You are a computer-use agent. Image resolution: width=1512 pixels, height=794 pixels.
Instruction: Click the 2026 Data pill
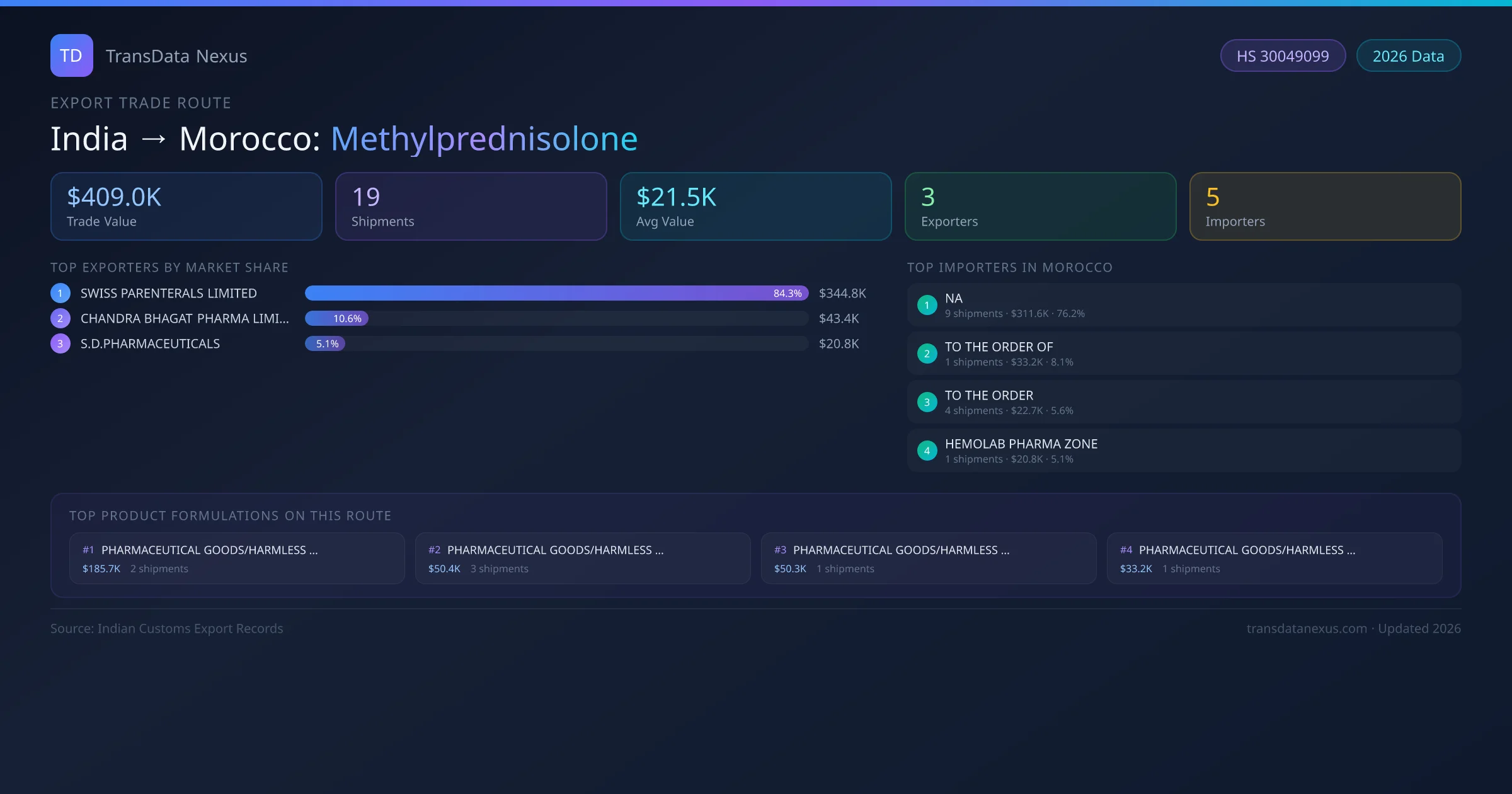point(1408,56)
